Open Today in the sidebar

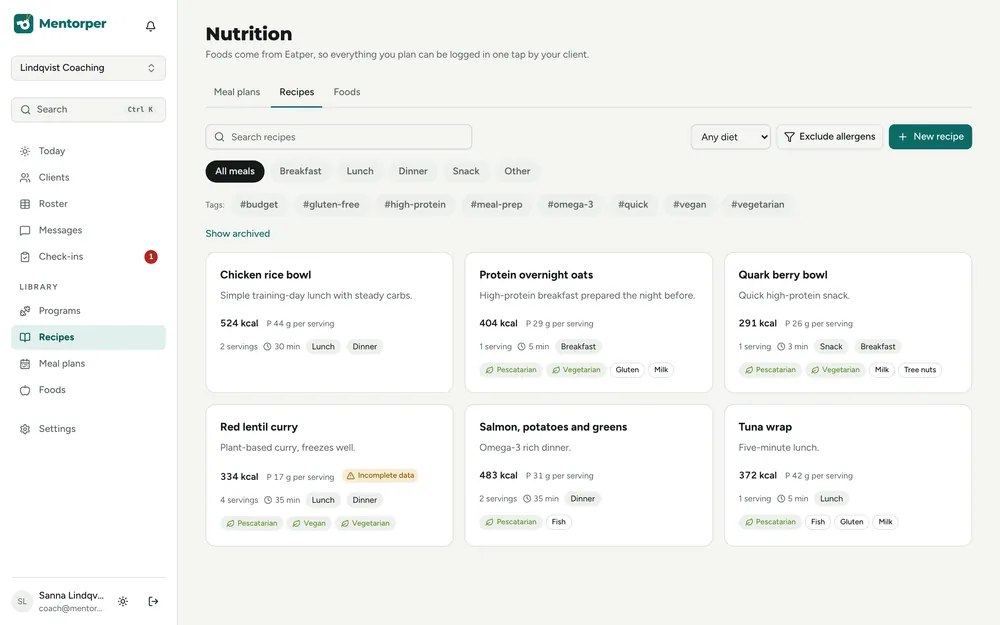pos(88,151)
